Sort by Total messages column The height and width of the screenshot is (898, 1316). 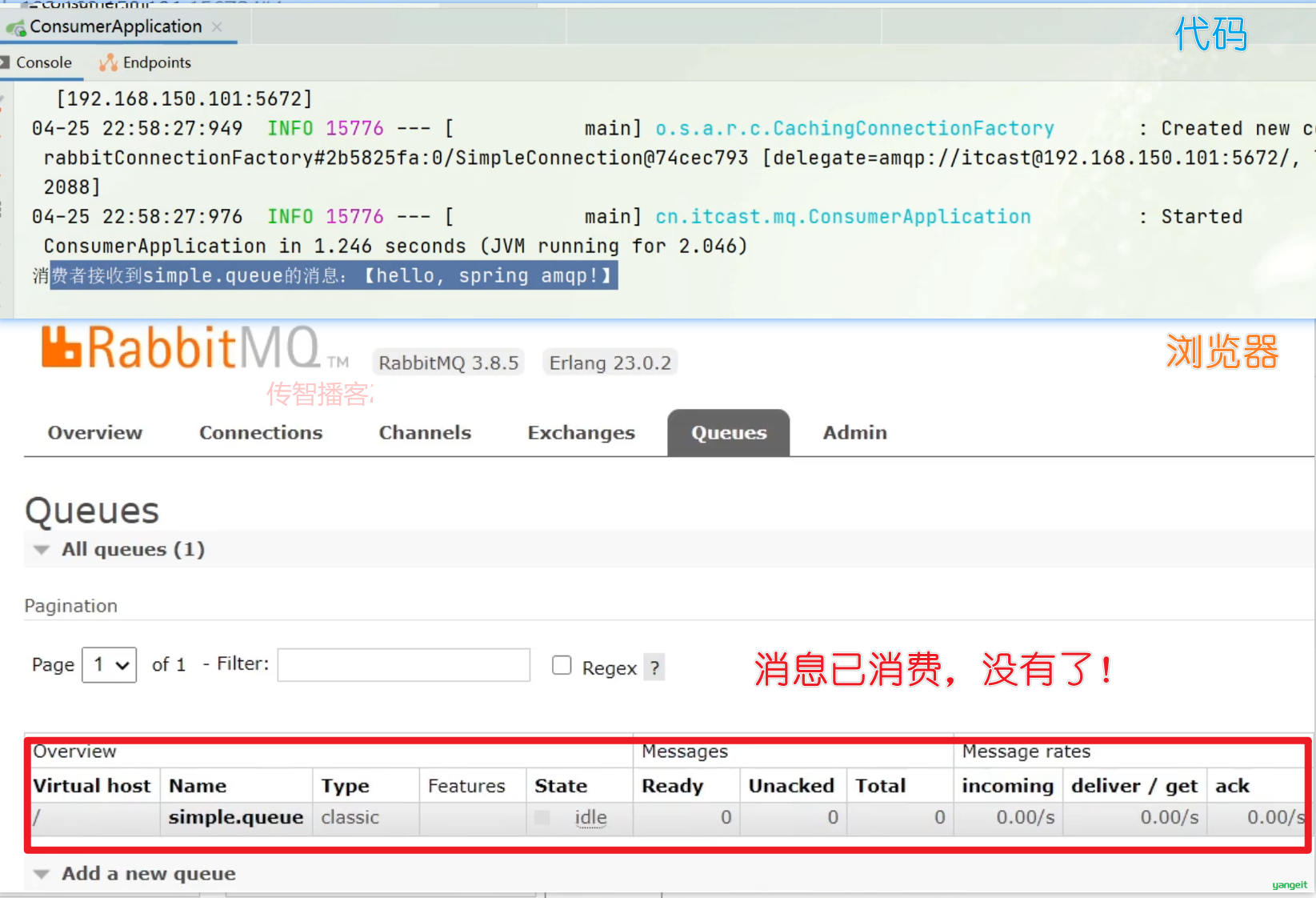coord(880,786)
